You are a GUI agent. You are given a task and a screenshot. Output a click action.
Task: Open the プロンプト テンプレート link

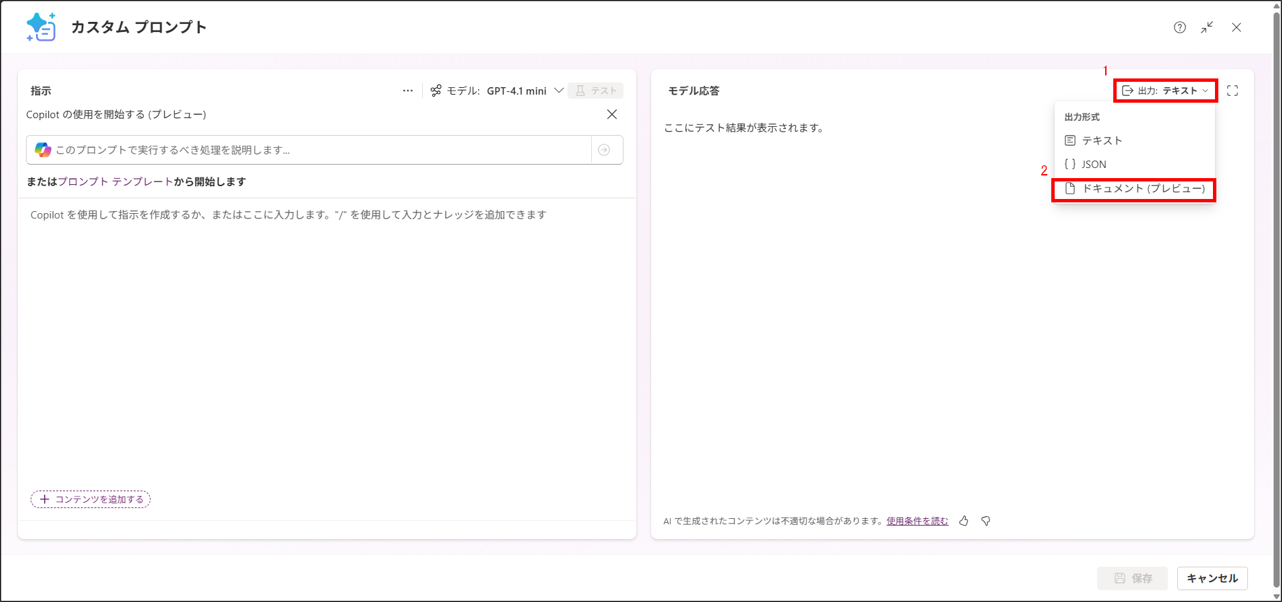click(115, 182)
